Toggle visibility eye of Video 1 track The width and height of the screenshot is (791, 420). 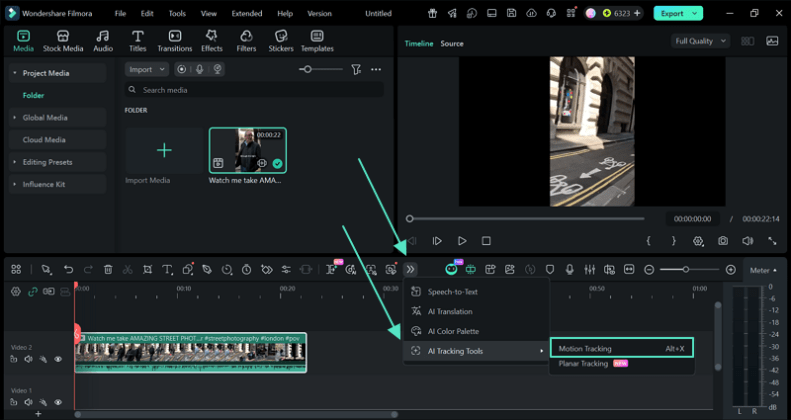[x=58, y=402]
